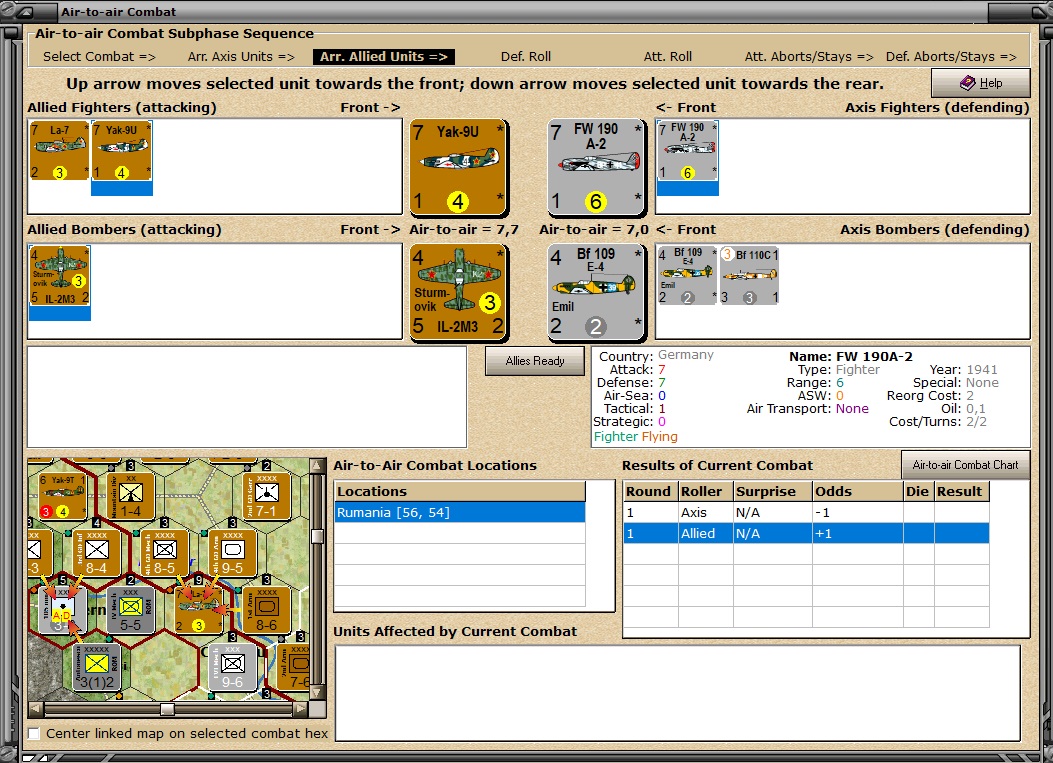Toggle Center linked map on selected combat hex
1053x763 pixels.
[x=34, y=733]
